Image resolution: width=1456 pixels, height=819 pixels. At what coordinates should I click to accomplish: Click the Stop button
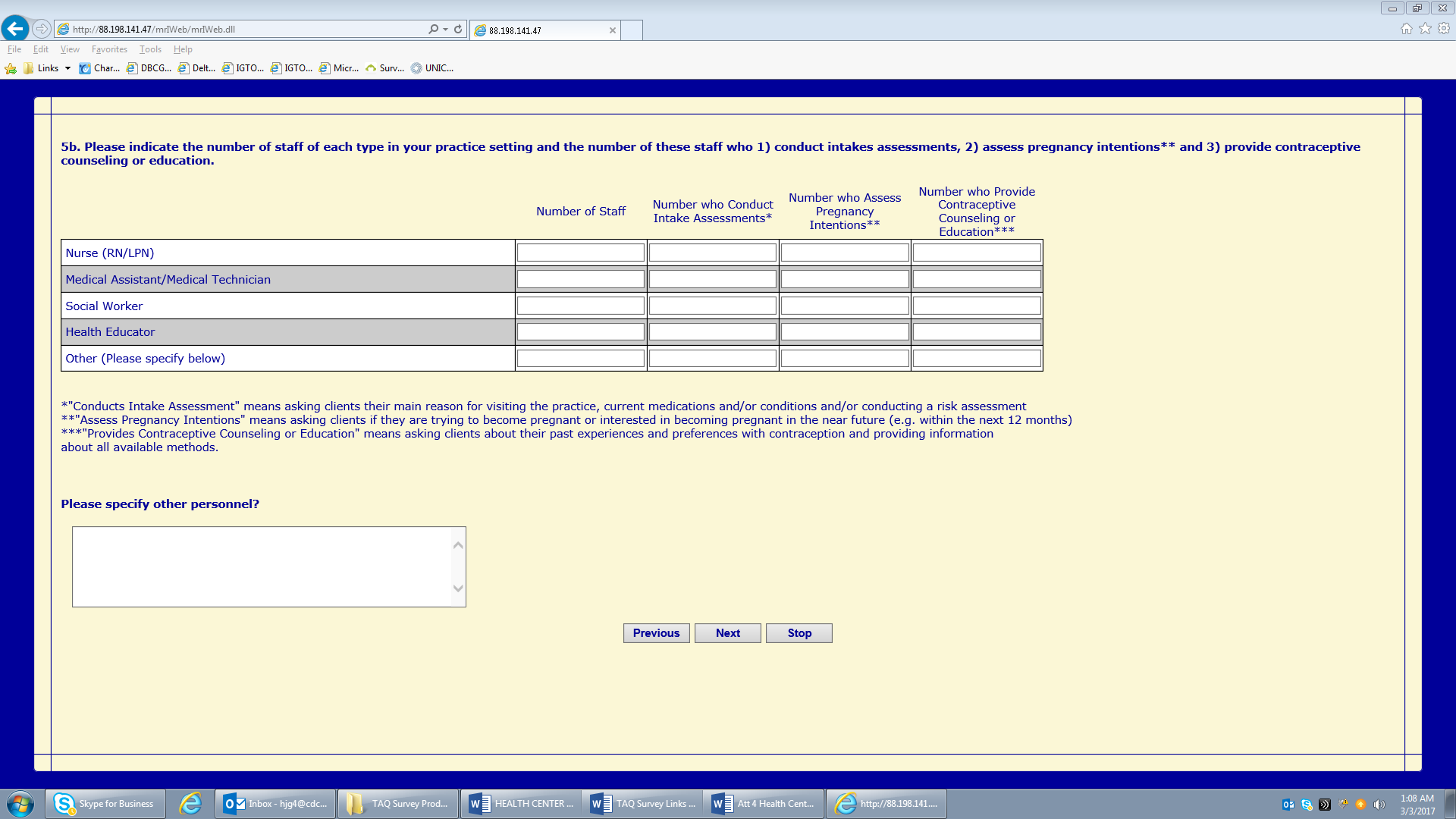[799, 633]
